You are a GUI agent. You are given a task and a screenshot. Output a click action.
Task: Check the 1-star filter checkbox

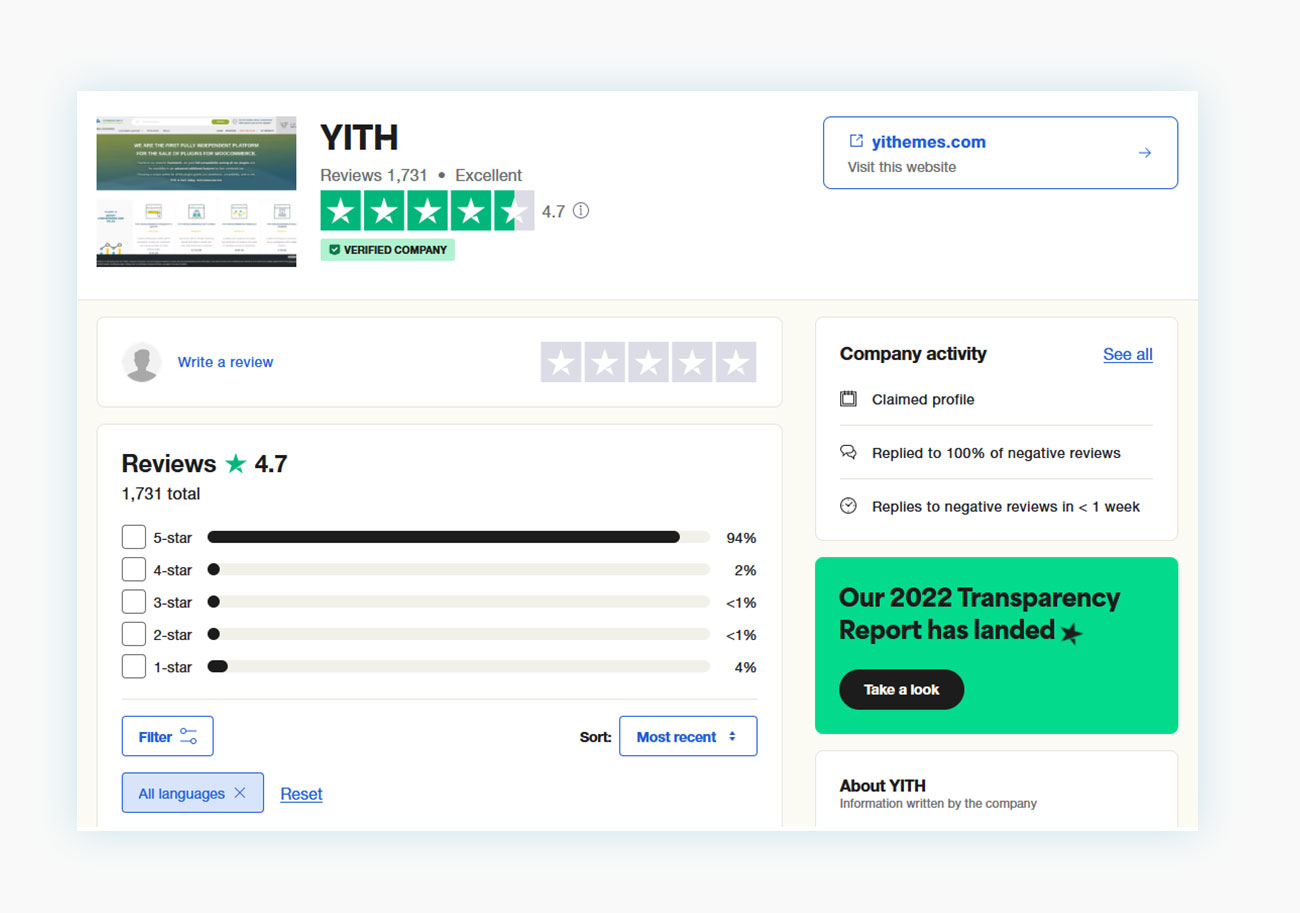coord(134,667)
